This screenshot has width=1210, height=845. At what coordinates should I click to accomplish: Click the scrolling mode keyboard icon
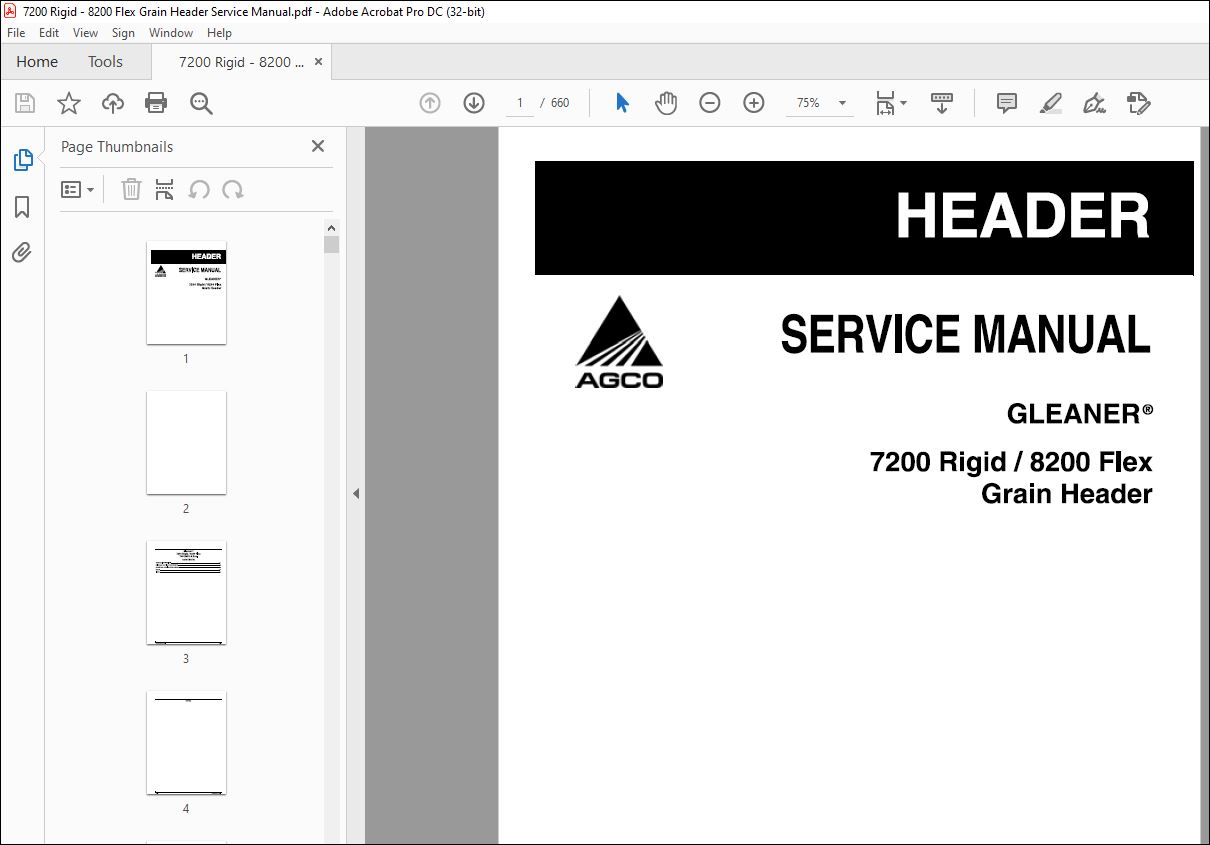[942, 103]
